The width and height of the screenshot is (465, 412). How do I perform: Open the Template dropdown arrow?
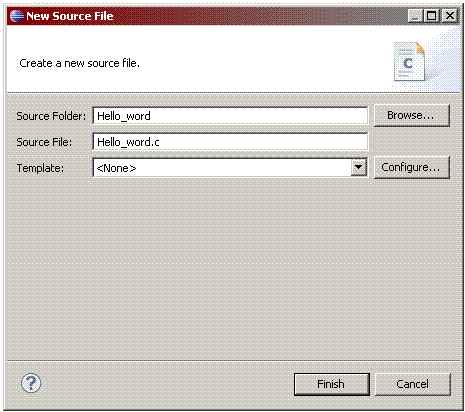click(x=359, y=167)
